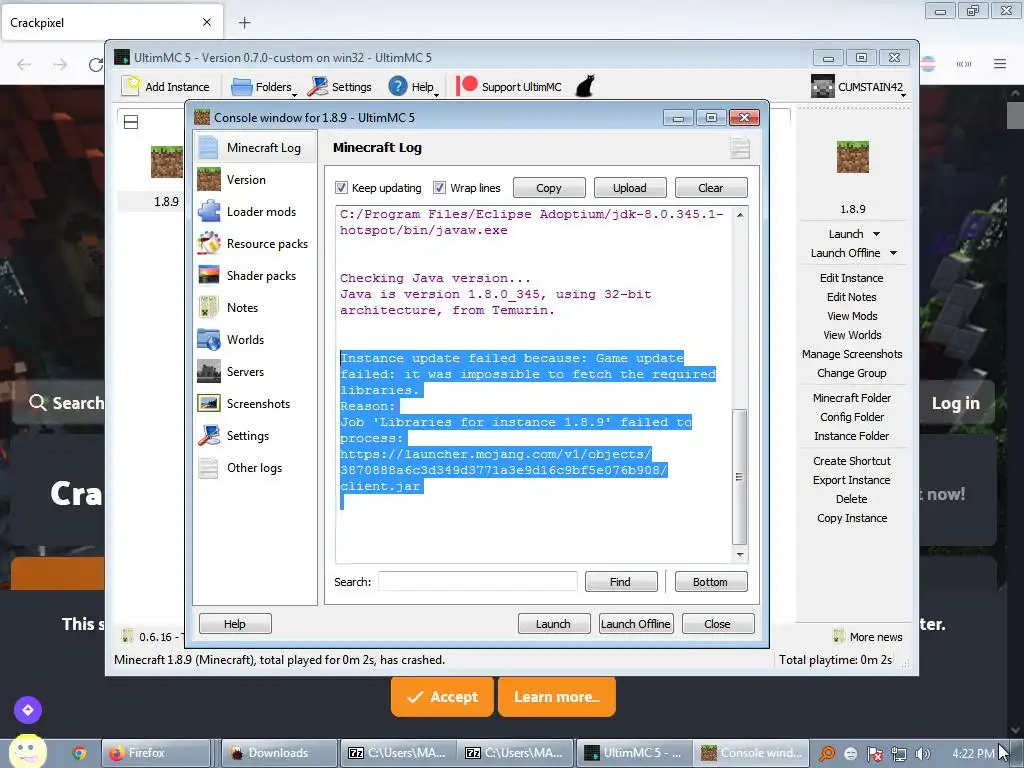Open main Settings from toolbar
The image size is (1024, 768).
coord(340,87)
